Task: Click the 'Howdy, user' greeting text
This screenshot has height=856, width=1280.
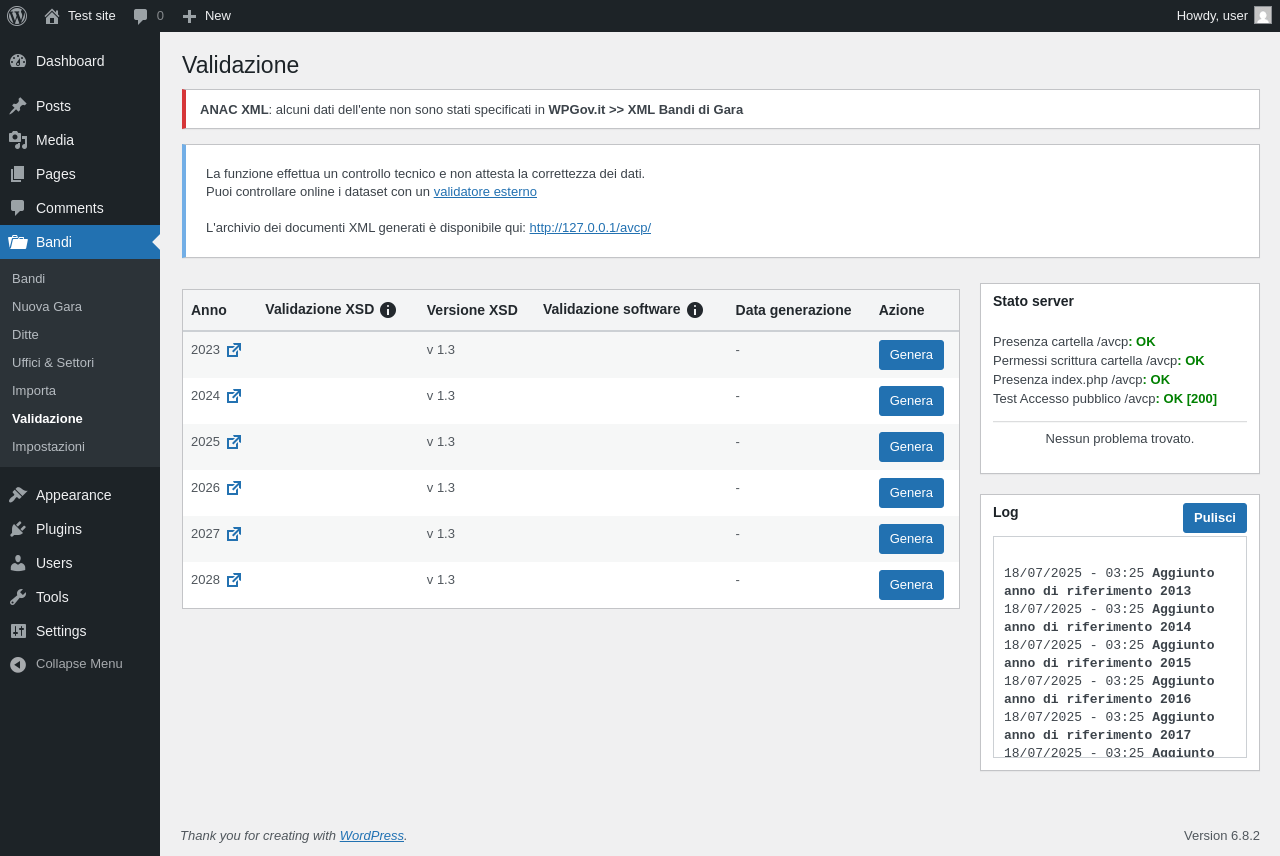Action: point(1212,16)
